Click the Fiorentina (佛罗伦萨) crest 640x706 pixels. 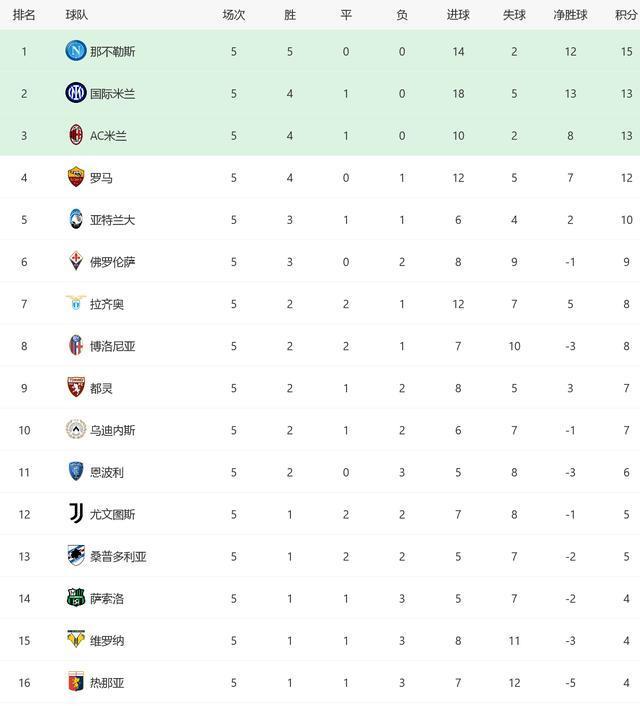[x=76, y=261]
